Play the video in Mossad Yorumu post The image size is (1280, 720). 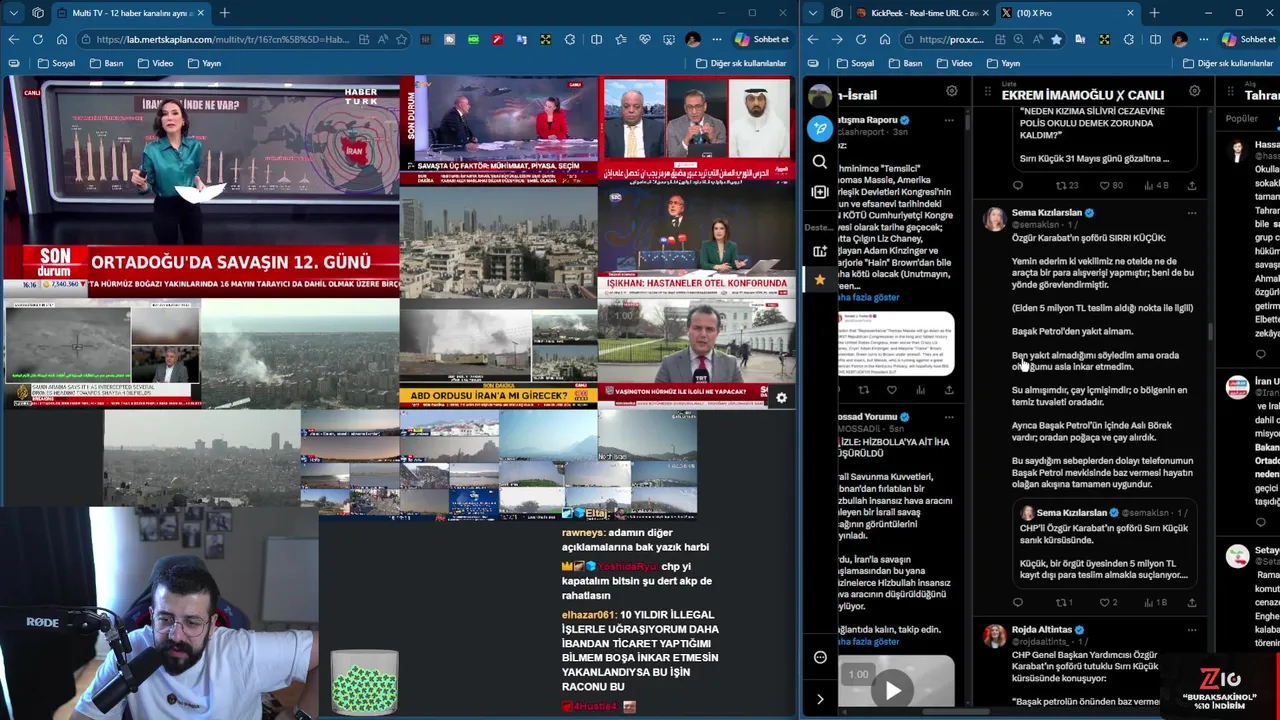click(892, 689)
